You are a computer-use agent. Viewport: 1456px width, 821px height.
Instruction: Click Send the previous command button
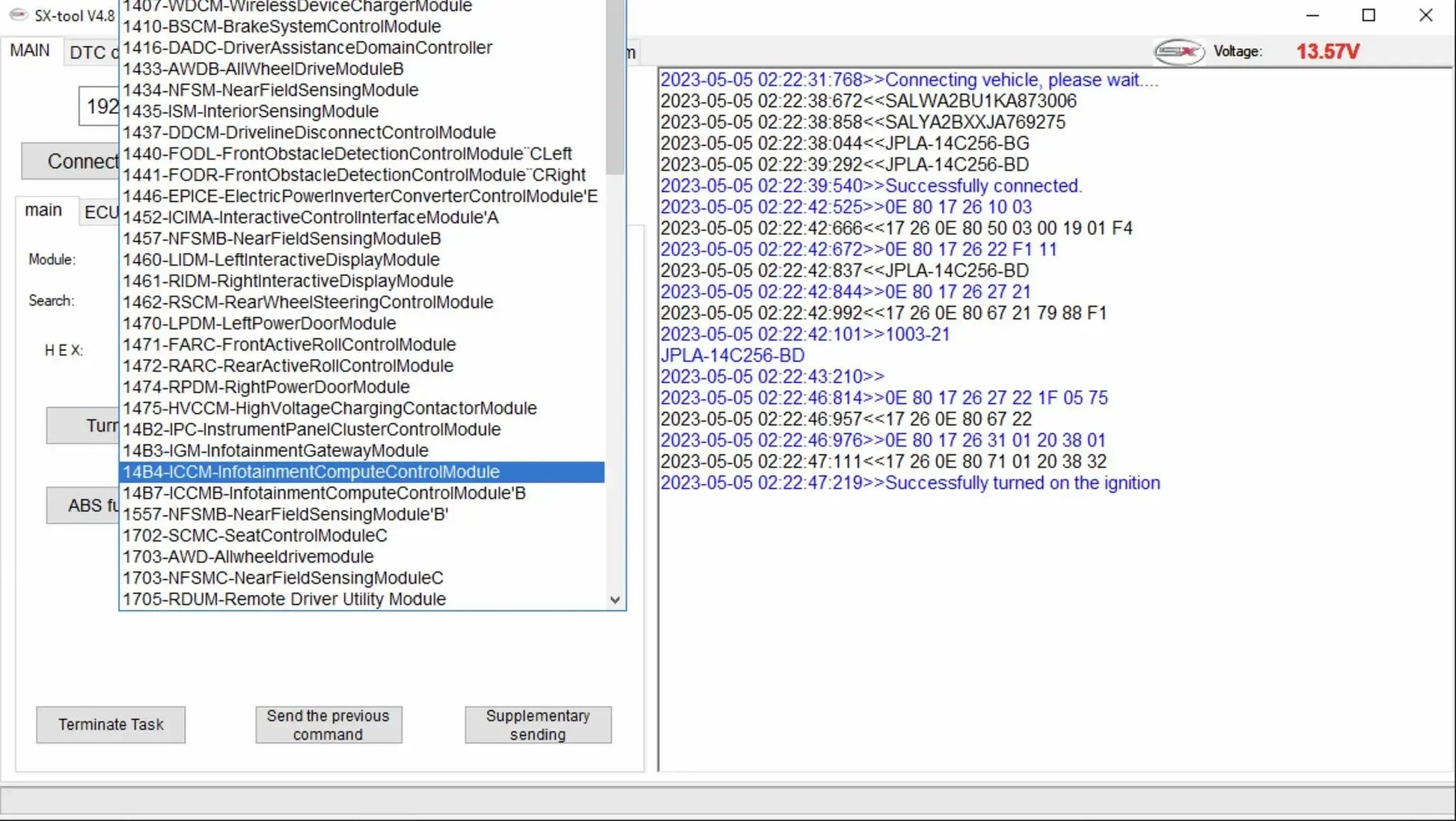(x=328, y=724)
